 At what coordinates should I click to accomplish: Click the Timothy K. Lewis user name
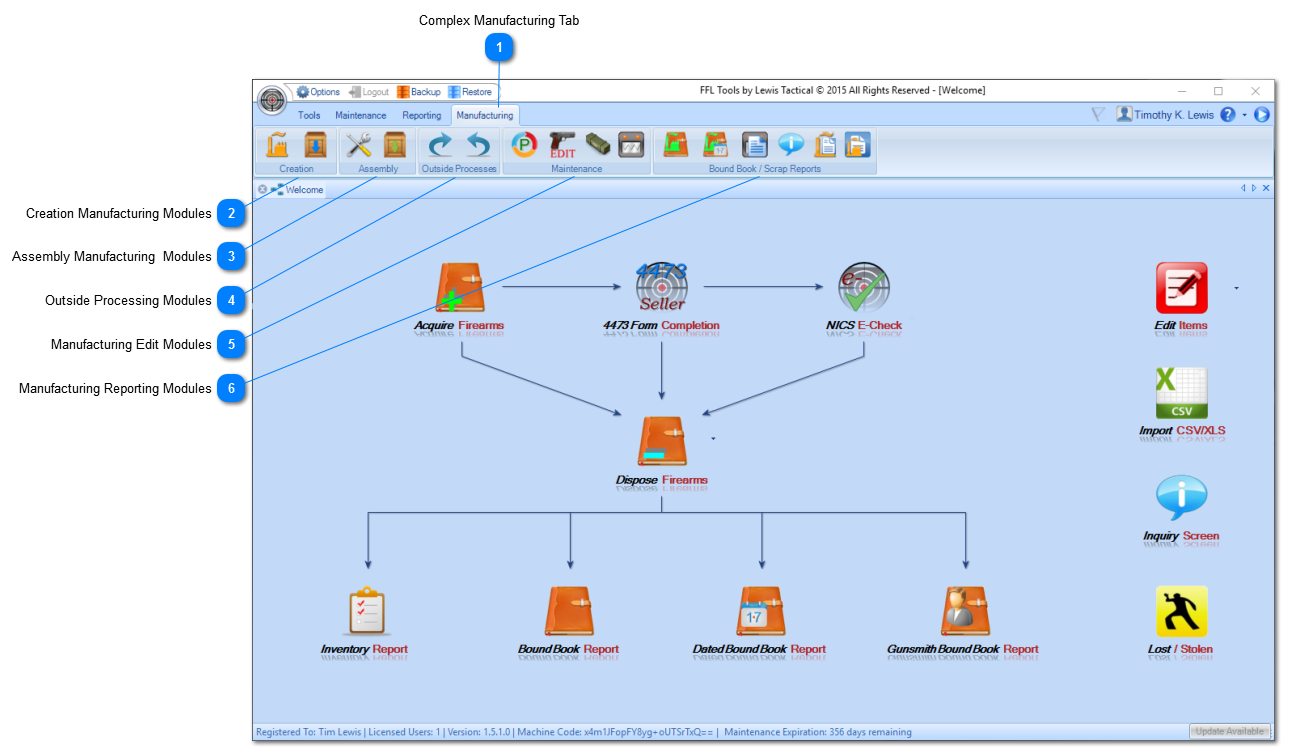[x=1174, y=115]
